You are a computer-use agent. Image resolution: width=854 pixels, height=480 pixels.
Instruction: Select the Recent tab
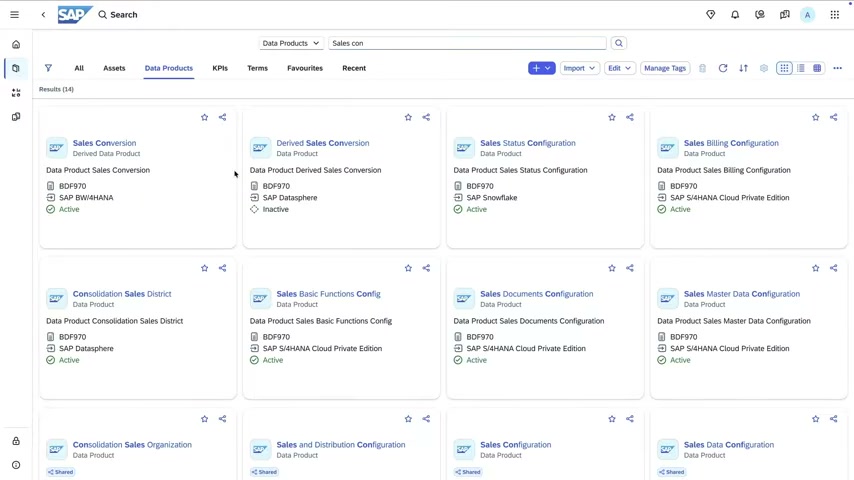[x=354, y=68]
